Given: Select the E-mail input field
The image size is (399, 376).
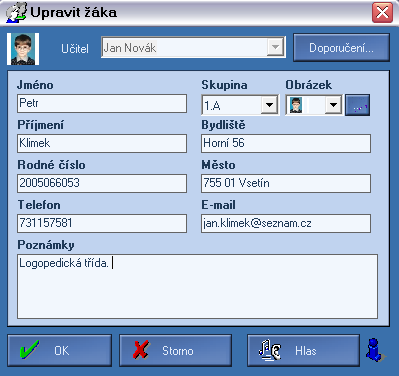Looking at the screenshot, I should point(286,223).
